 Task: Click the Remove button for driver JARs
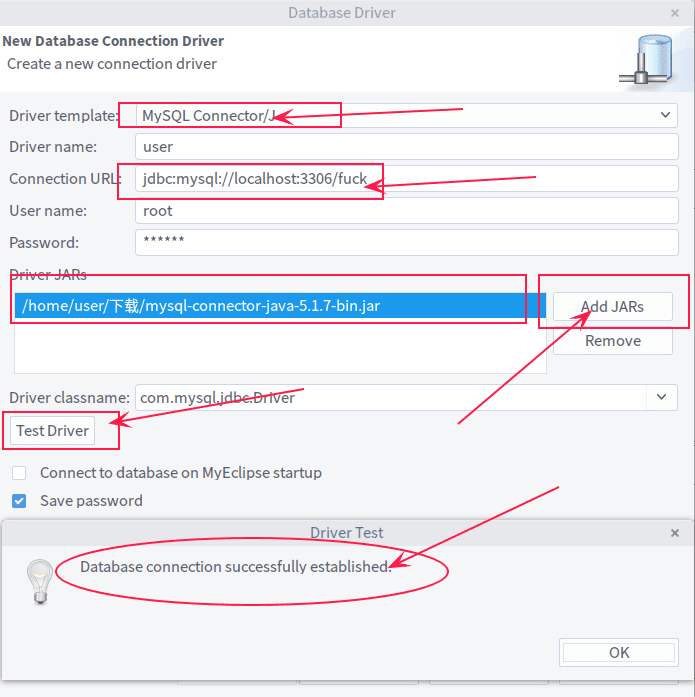point(612,341)
